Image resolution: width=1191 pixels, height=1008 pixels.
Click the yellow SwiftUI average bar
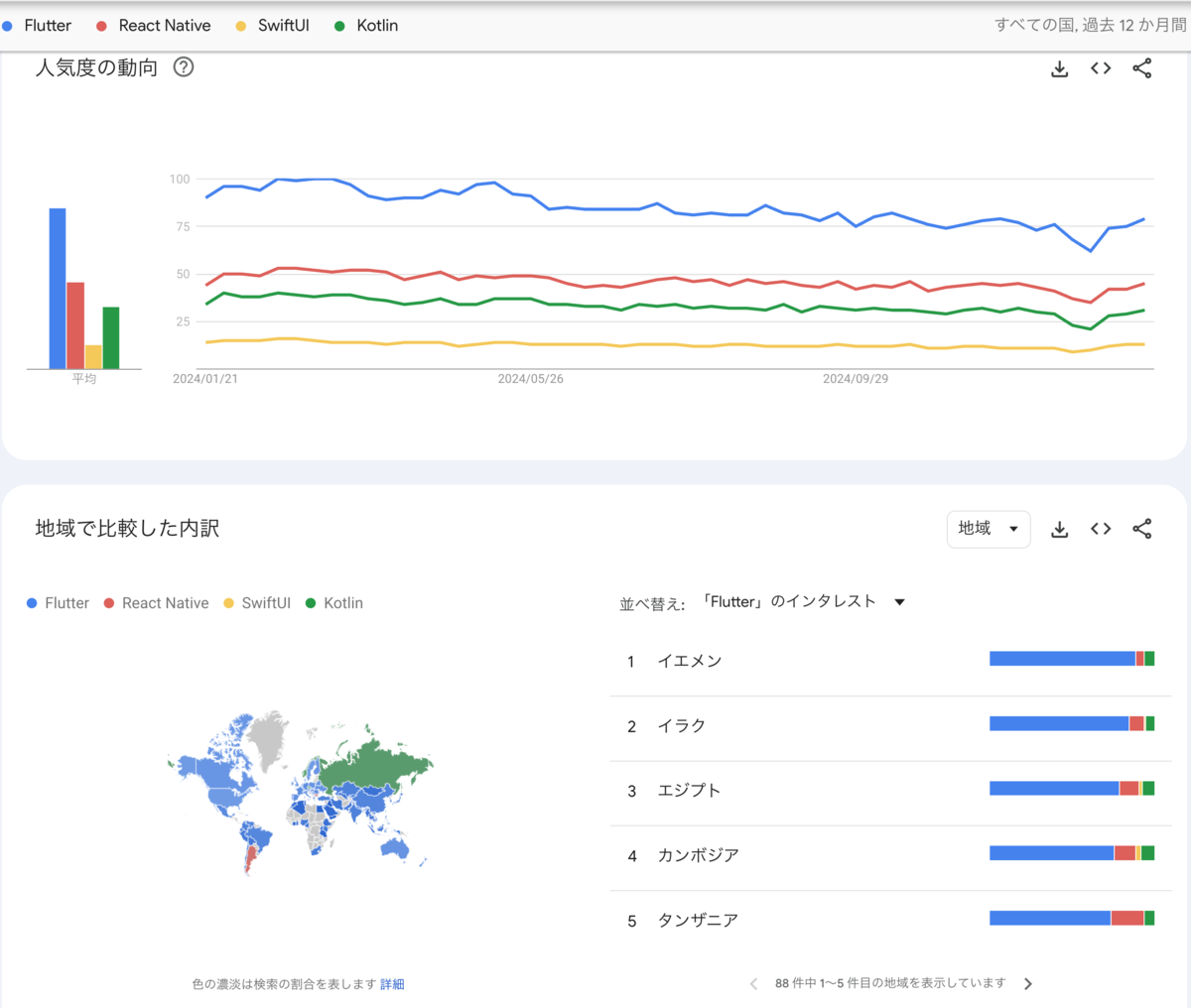click(x=93, y=357)
